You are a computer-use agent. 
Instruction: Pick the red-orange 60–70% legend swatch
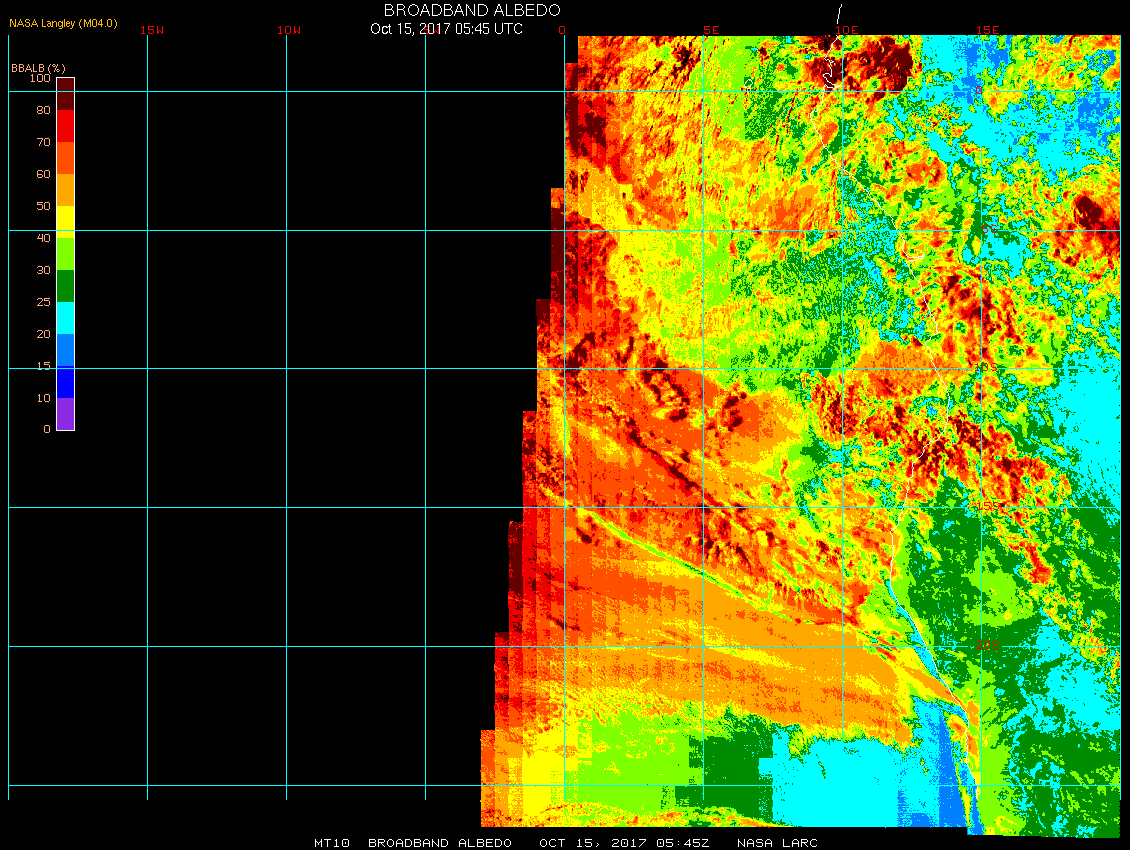[65, 158]
